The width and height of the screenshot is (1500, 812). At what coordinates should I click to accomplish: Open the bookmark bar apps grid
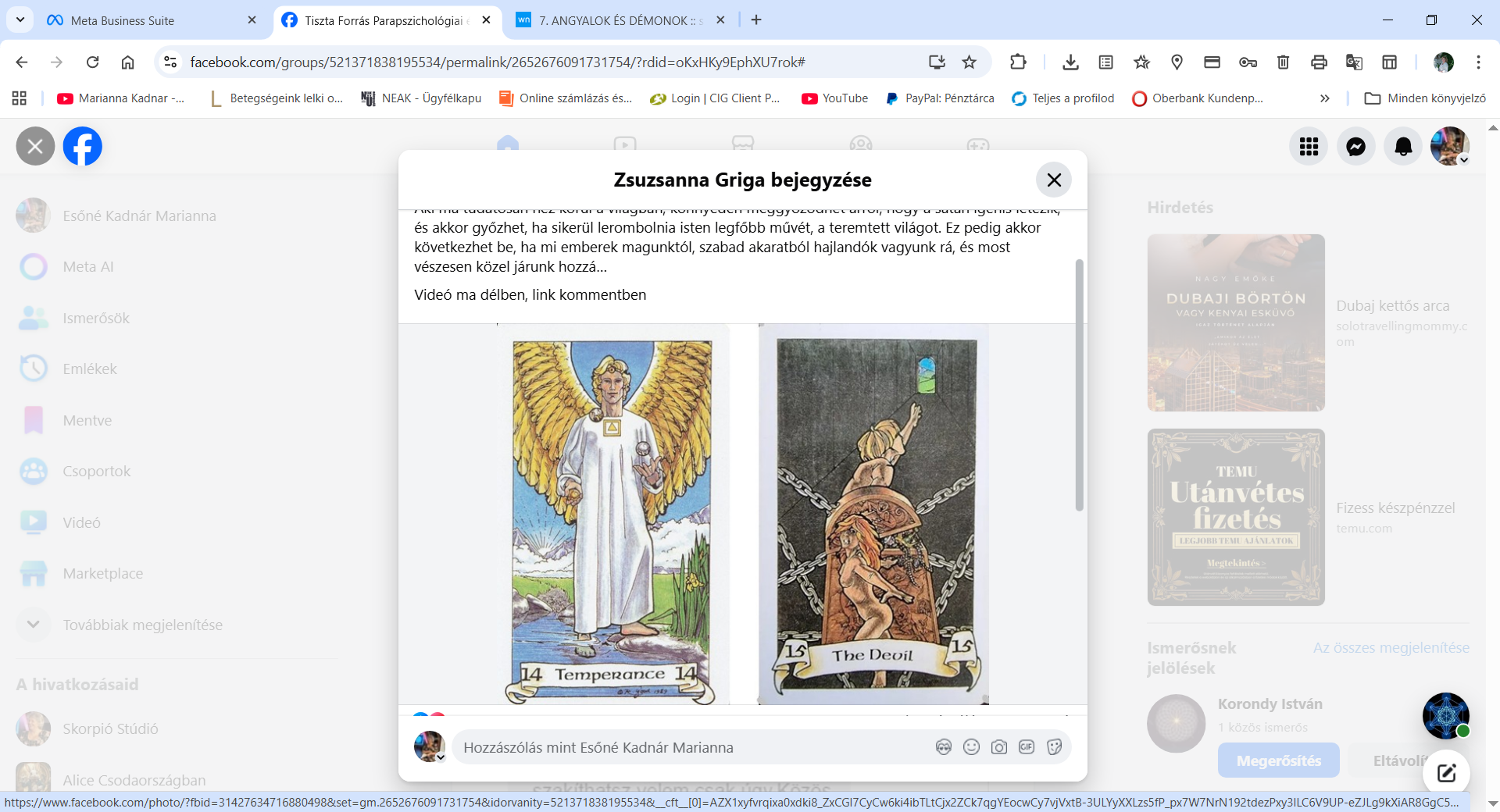(20, 98)
